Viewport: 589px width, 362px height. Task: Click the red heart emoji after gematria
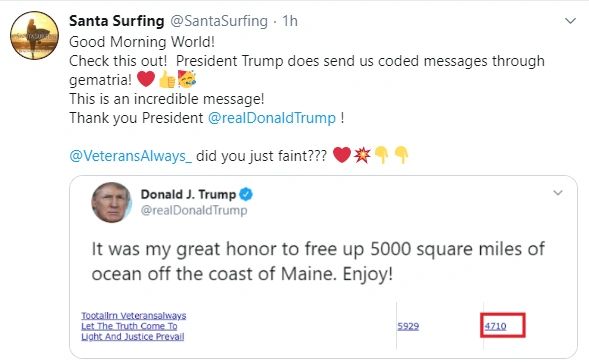[x=146, y=79]
